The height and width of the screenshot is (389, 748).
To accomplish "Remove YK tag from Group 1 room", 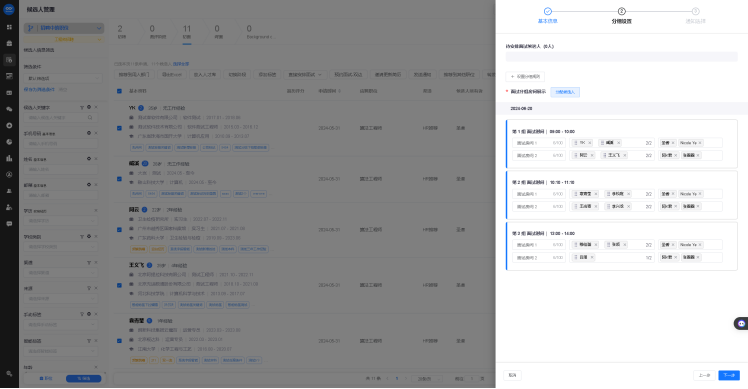I will [590, 143].
